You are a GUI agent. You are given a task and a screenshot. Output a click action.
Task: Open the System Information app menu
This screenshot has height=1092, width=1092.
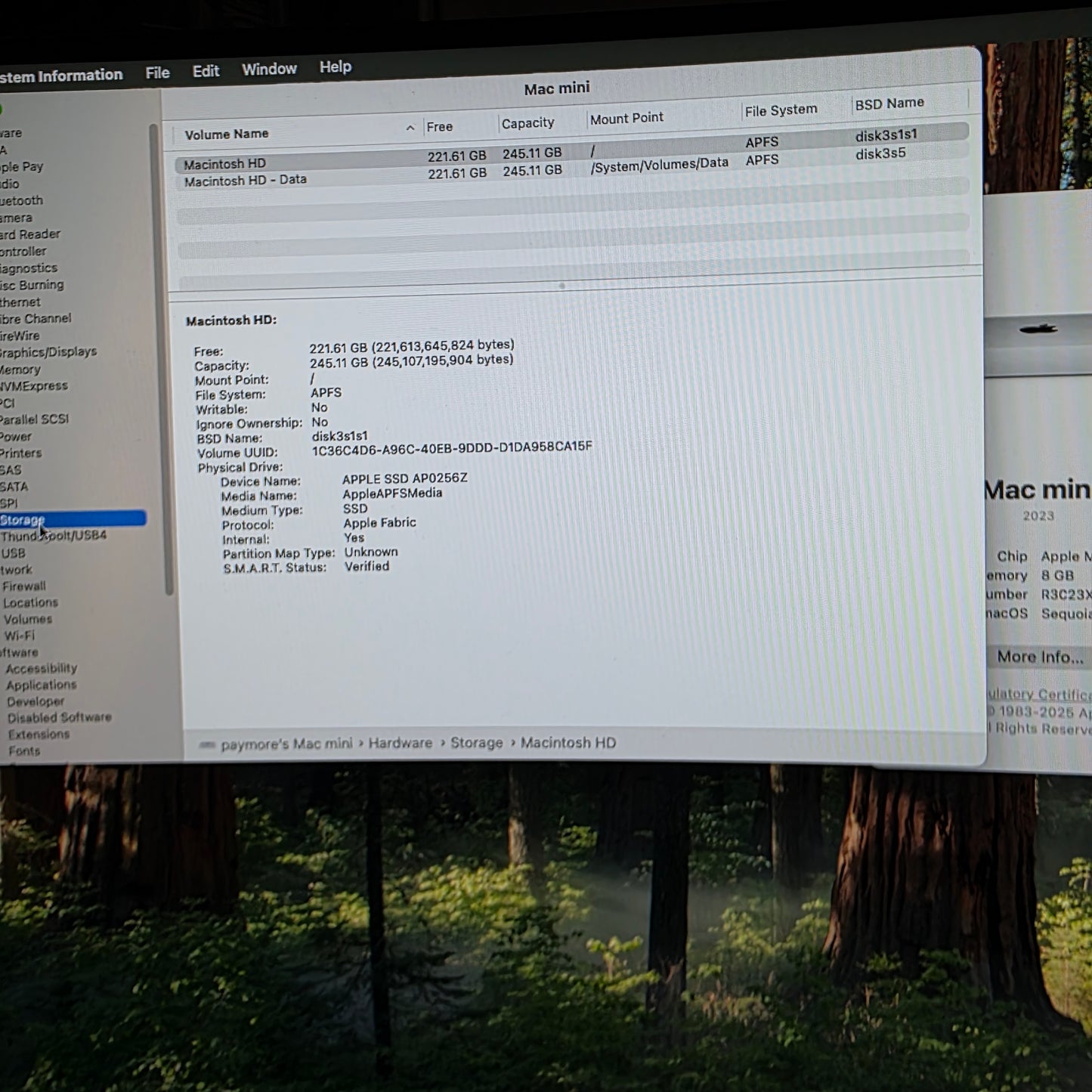coord(60,75)
